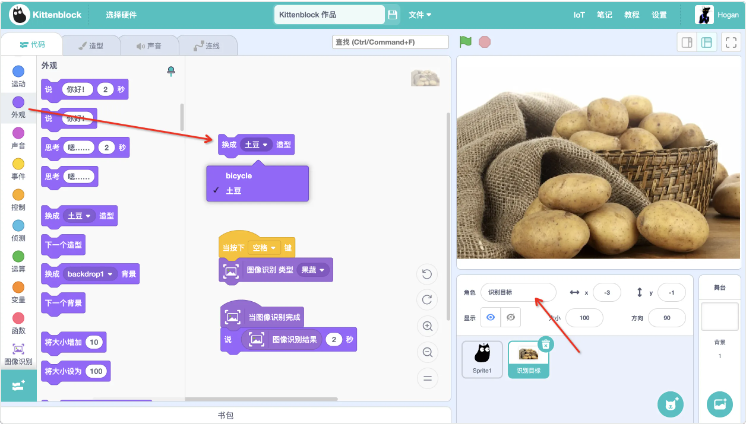Click 选择硬件 in the top bar
This screenshot has width=746, height=425.
[x=124, y=15]
